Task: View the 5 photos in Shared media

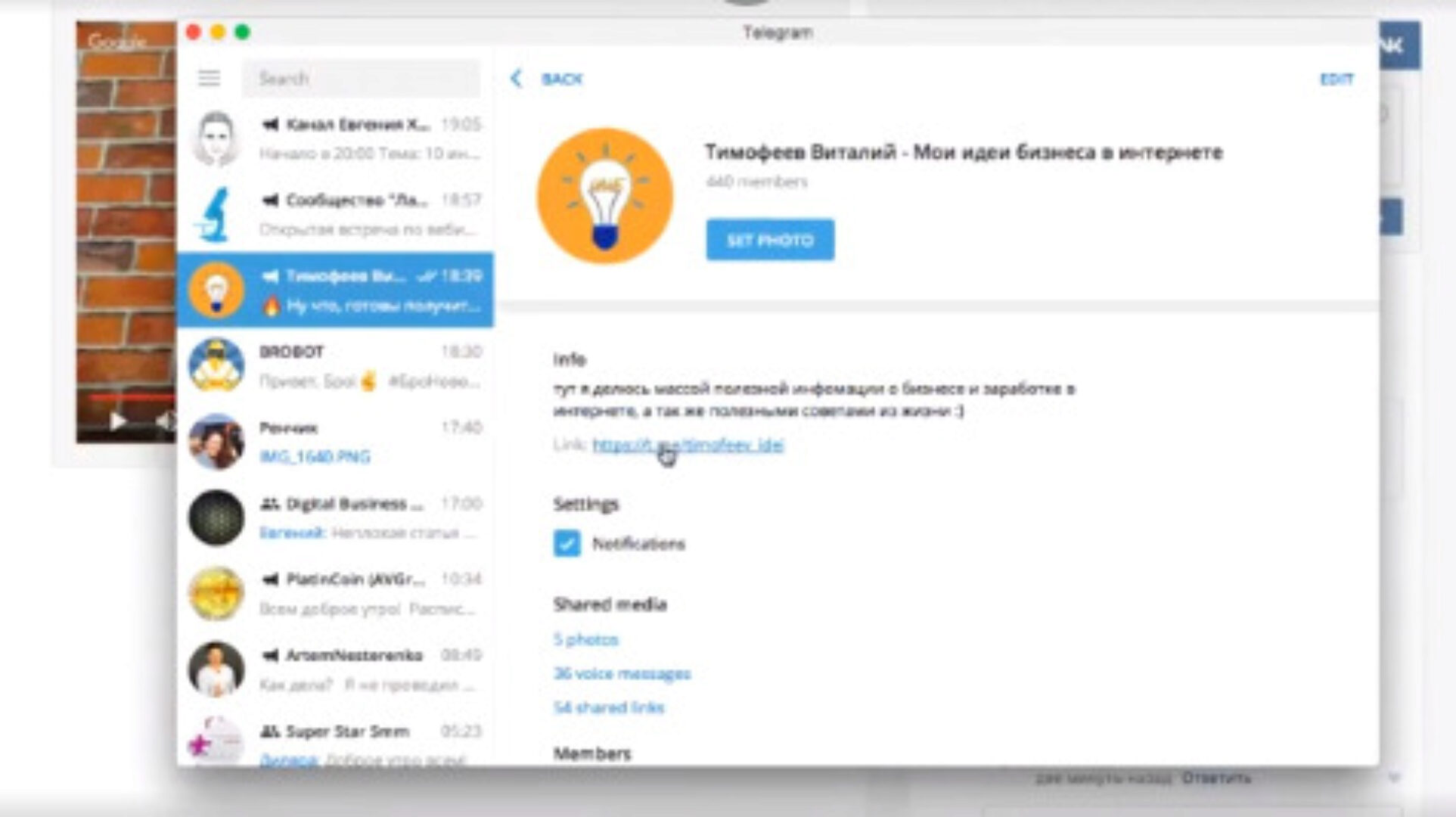Action: (586, 639)
